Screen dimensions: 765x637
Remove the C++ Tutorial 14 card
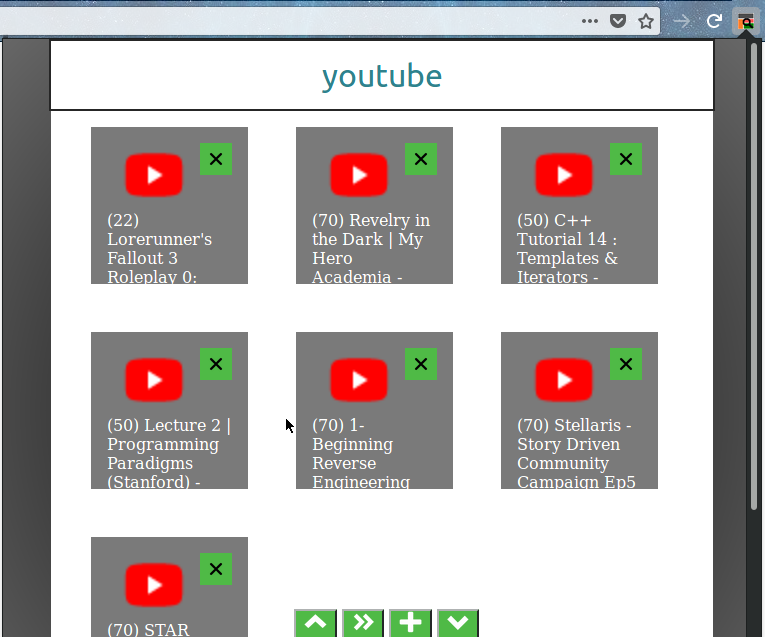tap(625, 159)
